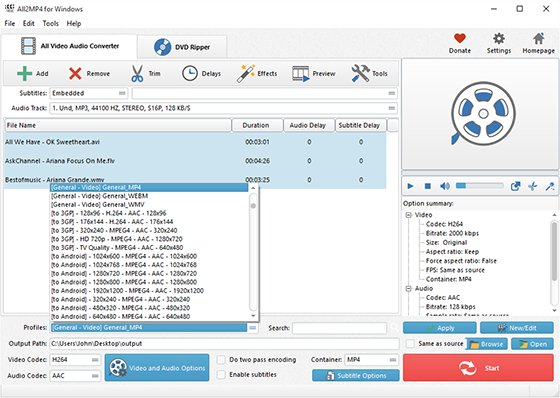Open the Container MP4 dropdown

pyautogui.click(x=371, y=359)
